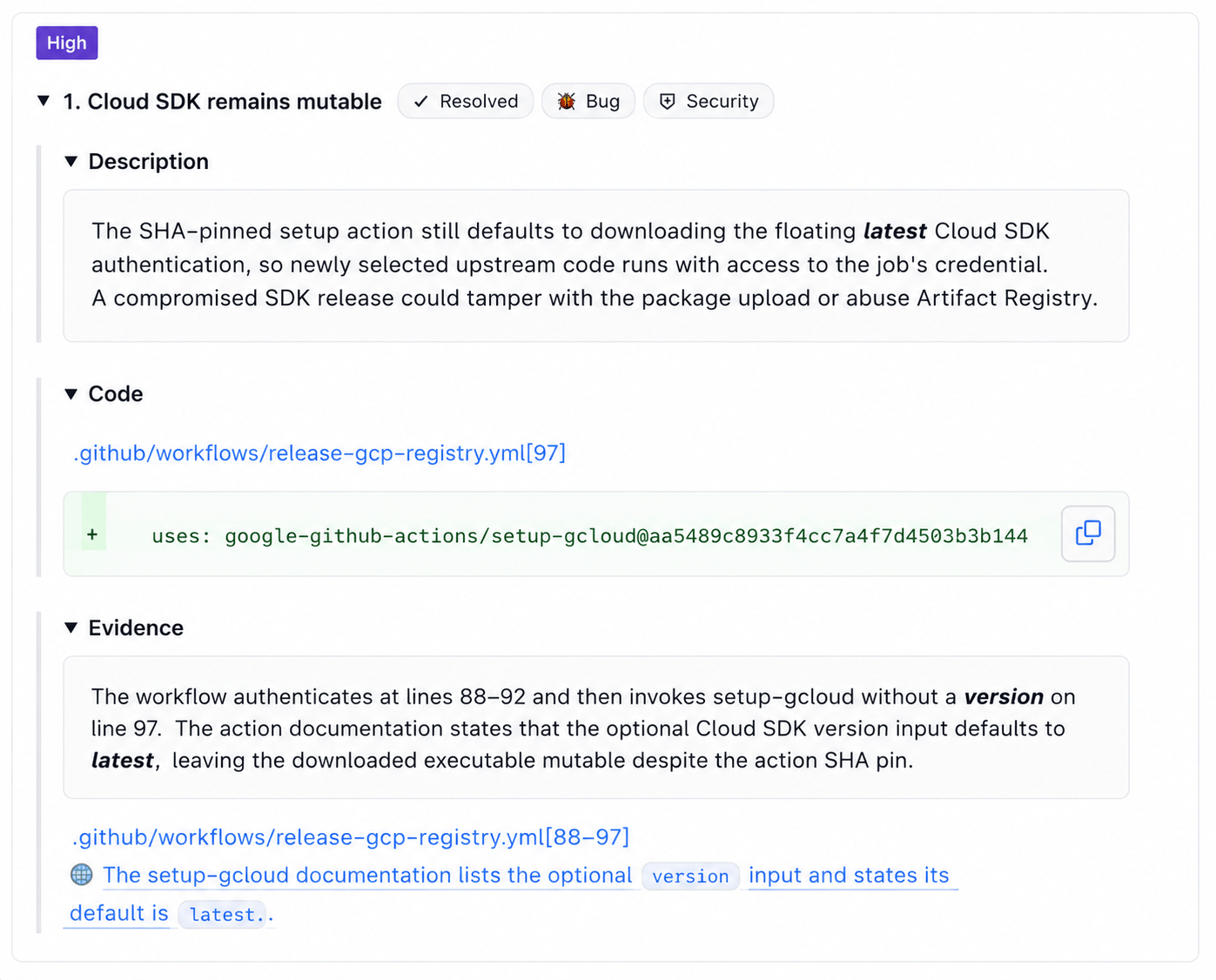Click the Description sentence starting "A compromised SDK release"
Image resolution: width=1216 pixels, height=980 pixels.
tap(595, 299)
